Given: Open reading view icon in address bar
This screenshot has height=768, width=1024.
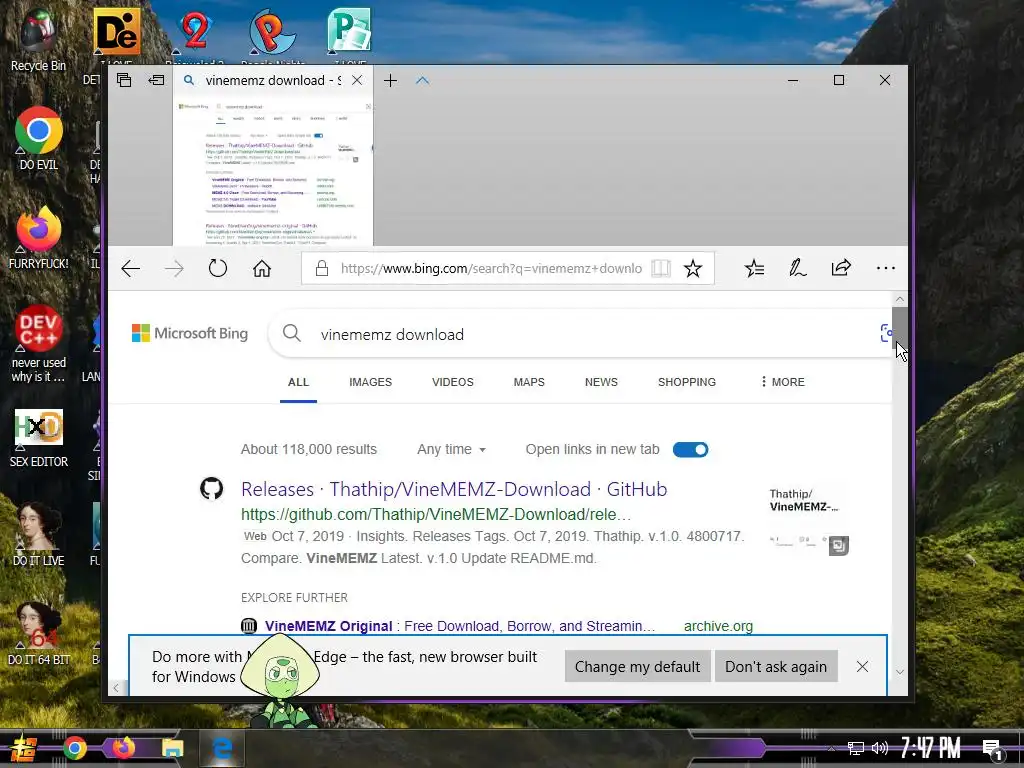Looking at the screenshot, I should click(x=660, y=268).
